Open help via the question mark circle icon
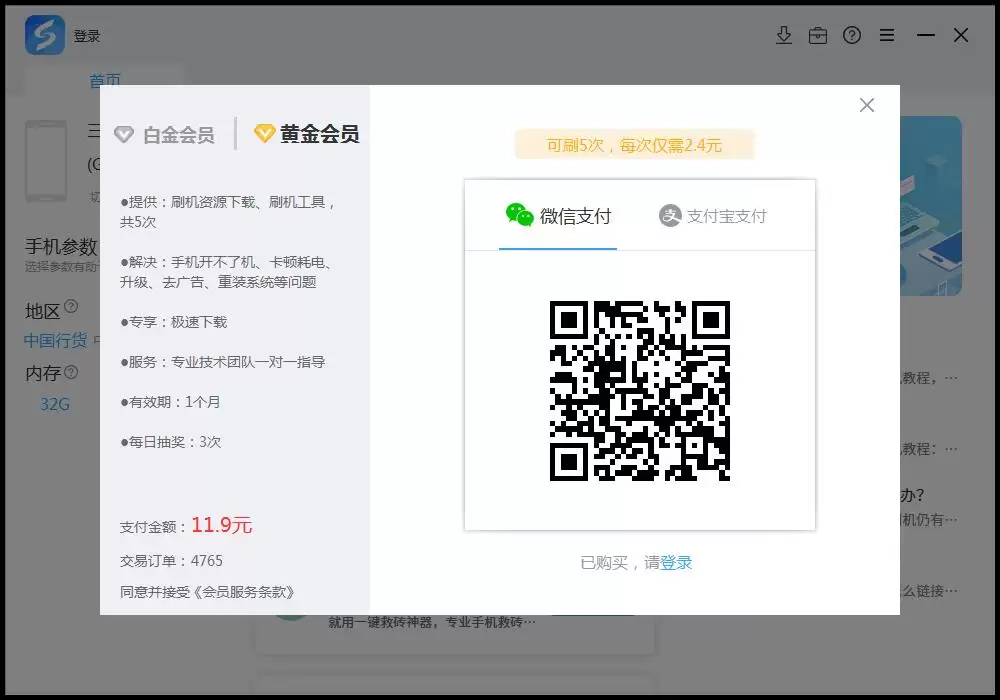The height and width of the screenshot is (700, 1000). [852, 35]
